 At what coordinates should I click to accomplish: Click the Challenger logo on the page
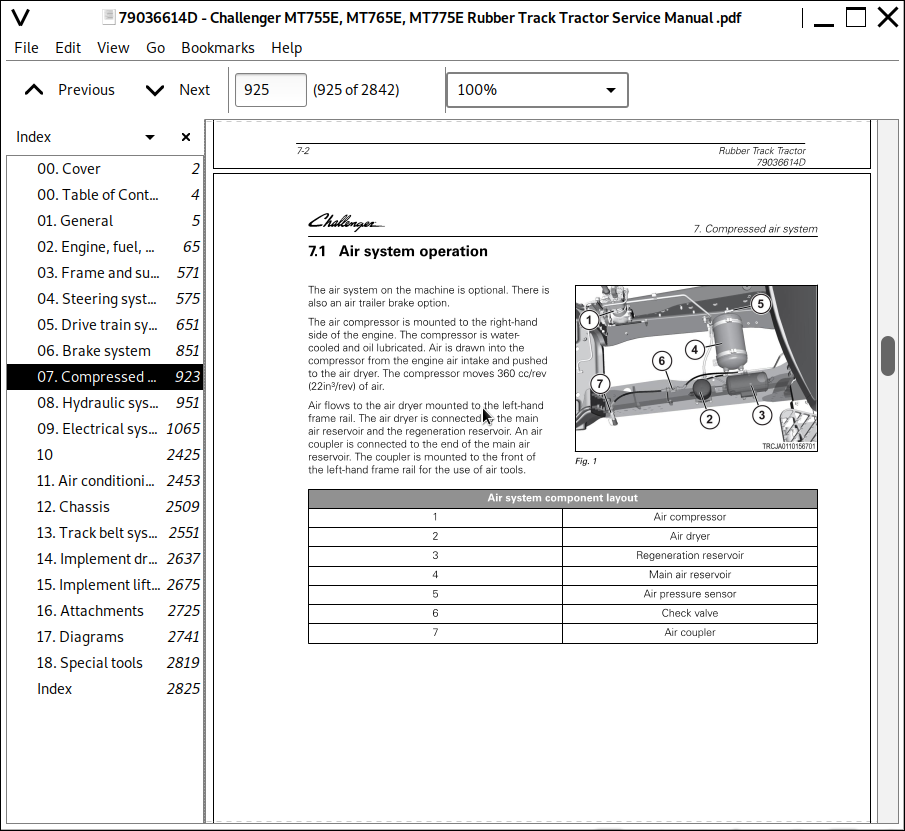(x=346, y=222)
